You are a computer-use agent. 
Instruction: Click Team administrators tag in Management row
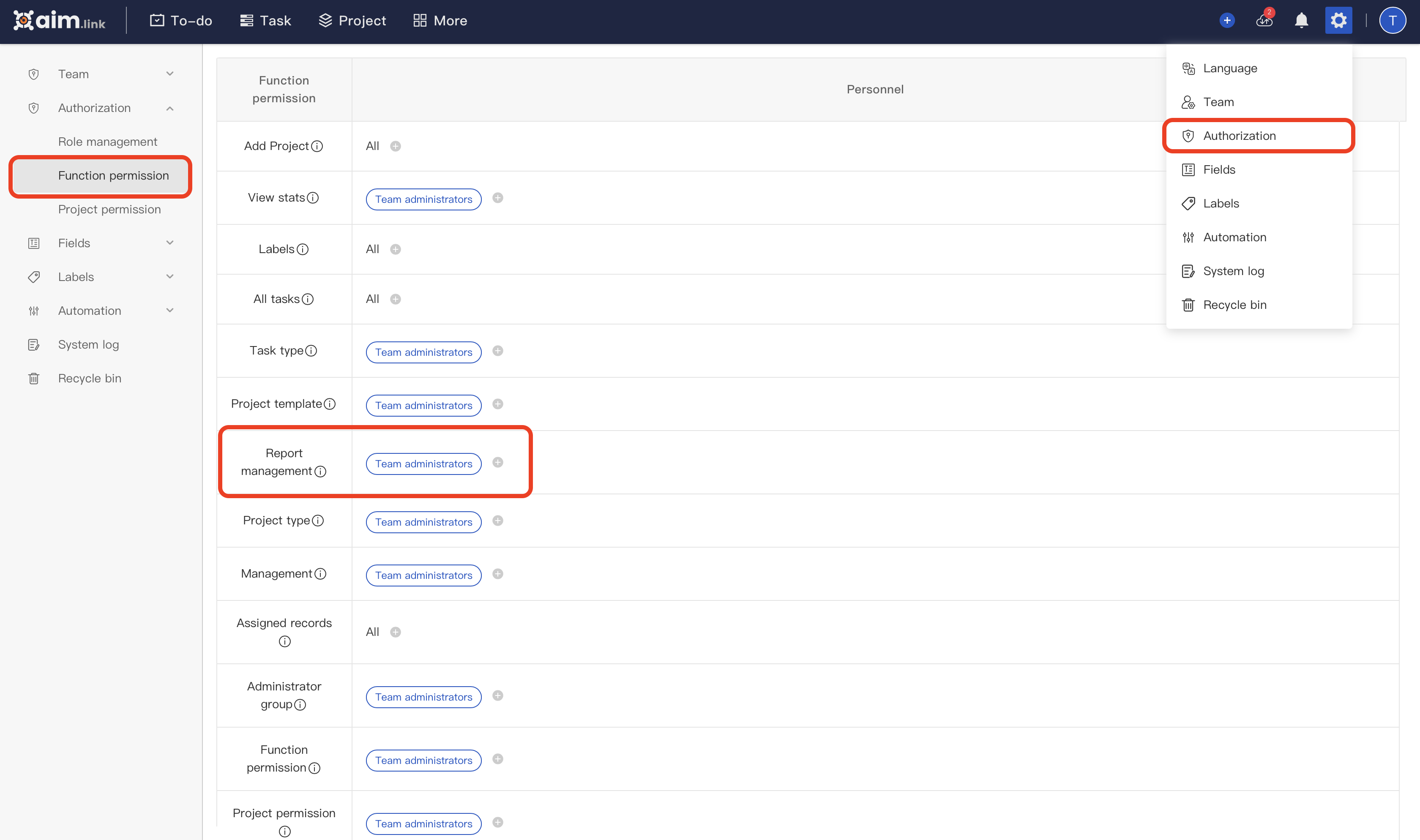point(423,575)
